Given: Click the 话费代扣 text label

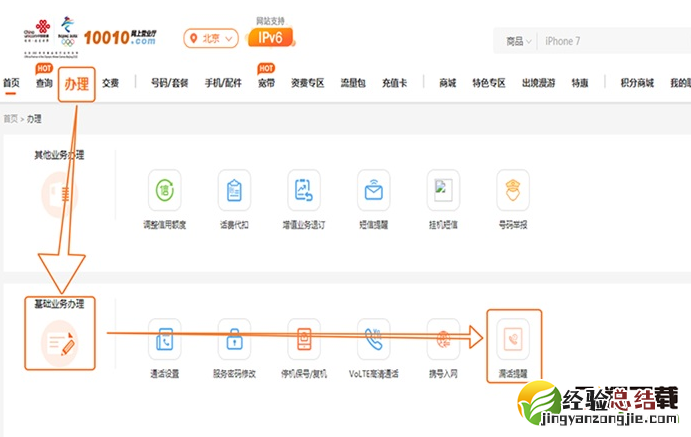Looking at the screenshot, I should click(x=234, y=225).
